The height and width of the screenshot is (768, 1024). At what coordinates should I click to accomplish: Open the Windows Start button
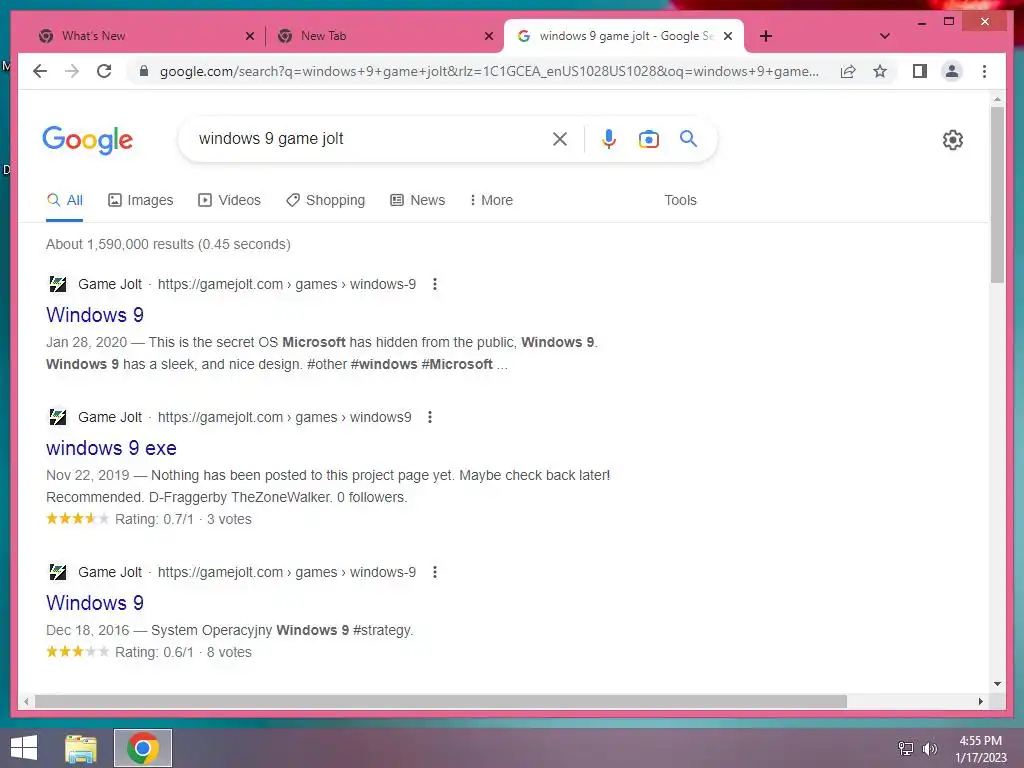tap(24, 748)
